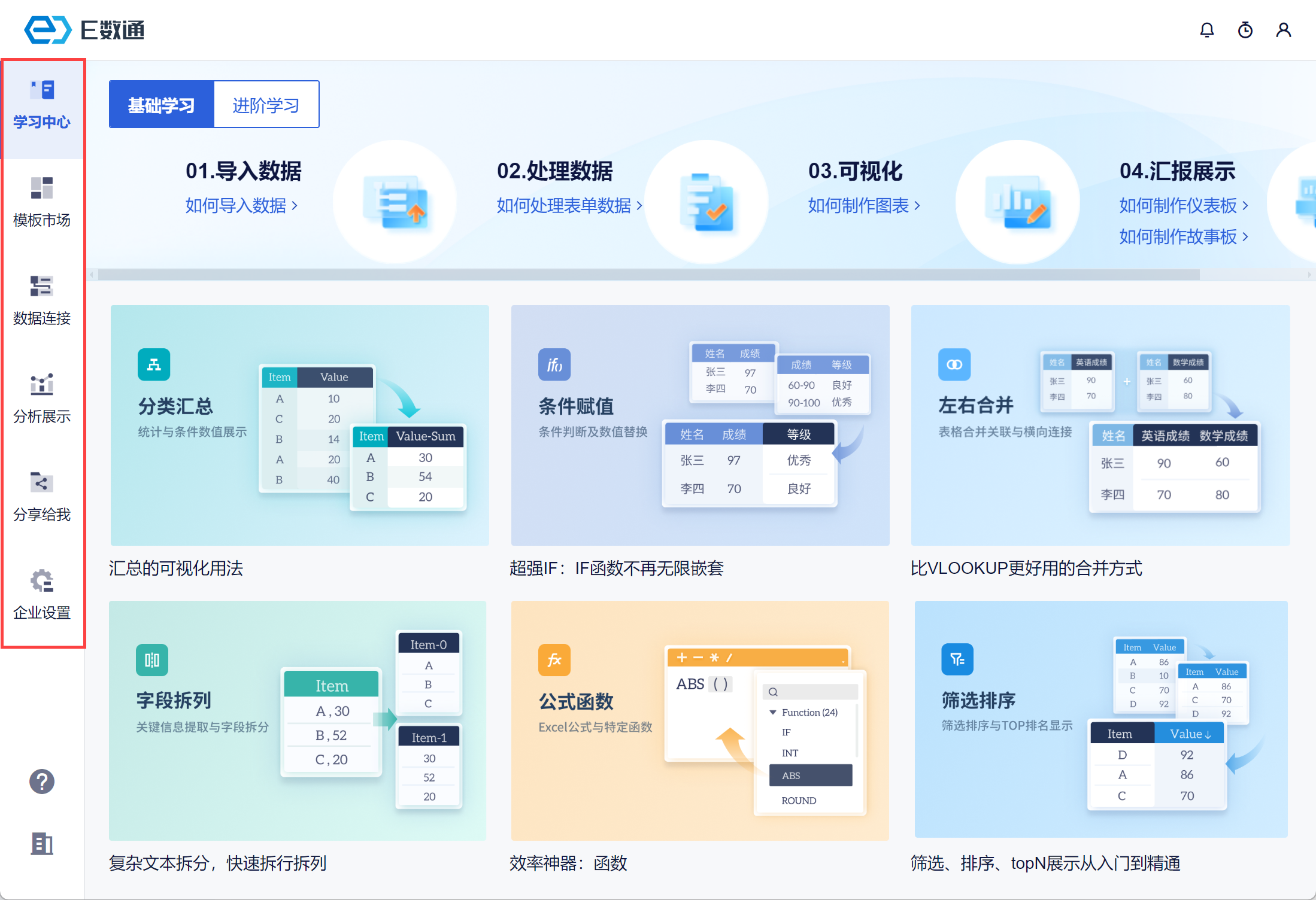Open the notifications bell icon

coord(1206,30)
